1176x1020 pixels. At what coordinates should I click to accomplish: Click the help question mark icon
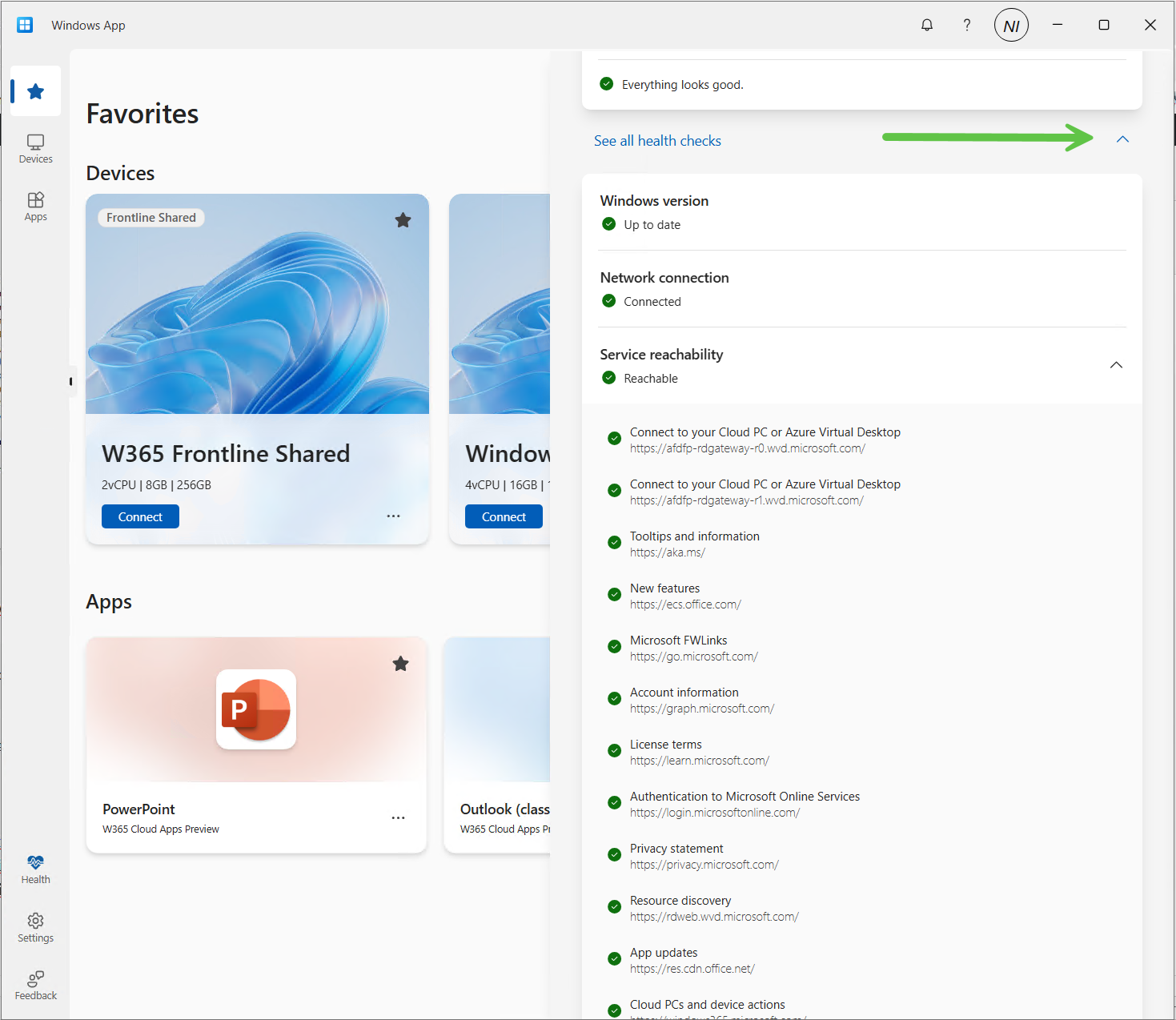tap(967, 25)
